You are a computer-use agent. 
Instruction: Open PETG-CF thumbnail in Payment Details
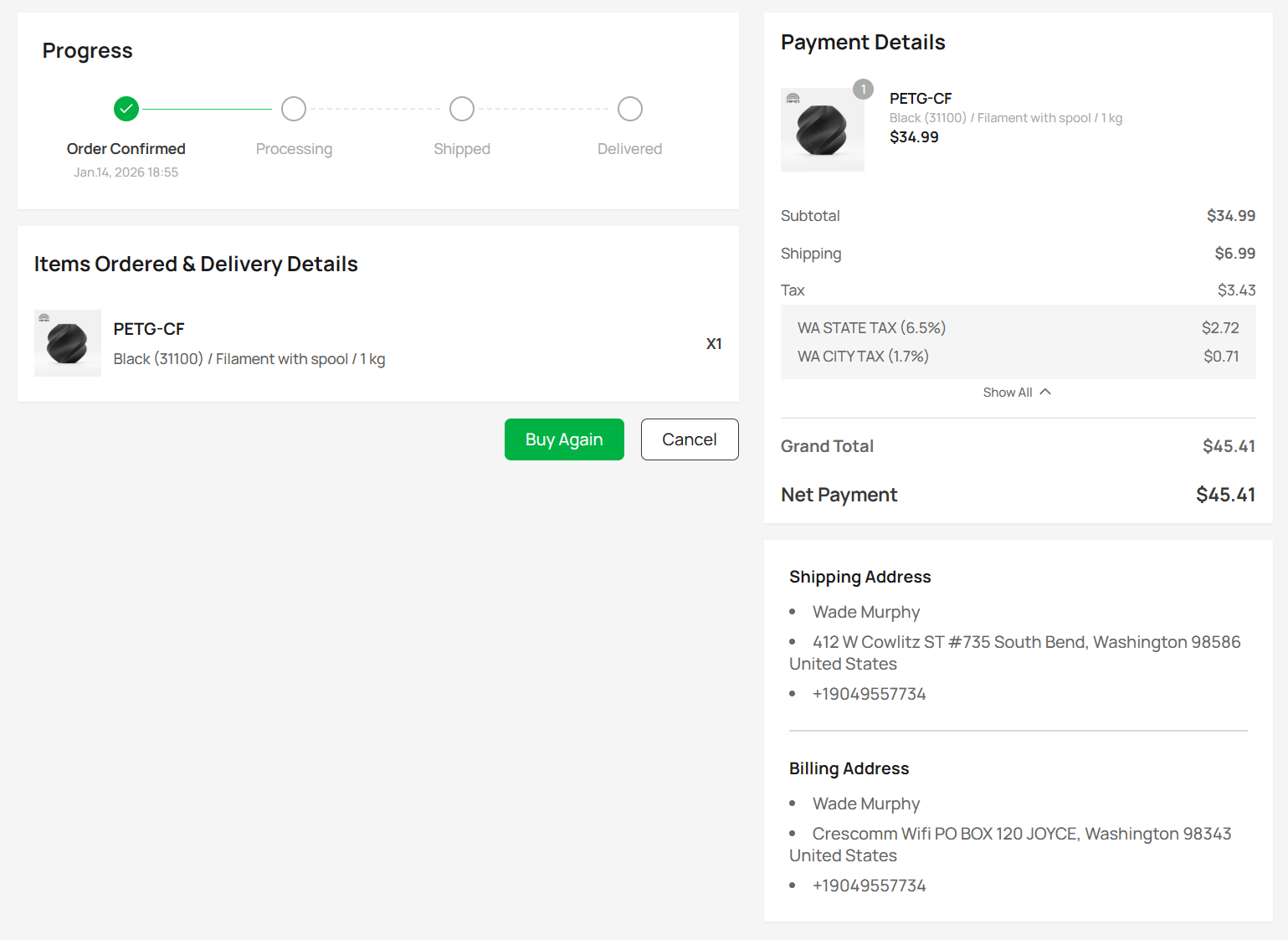tap(822, 131)
